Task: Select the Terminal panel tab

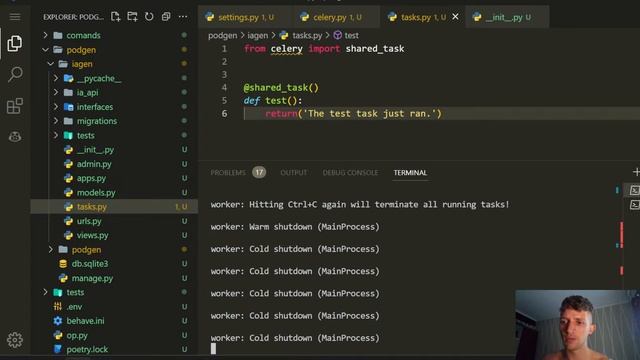Action: (410, 173)
